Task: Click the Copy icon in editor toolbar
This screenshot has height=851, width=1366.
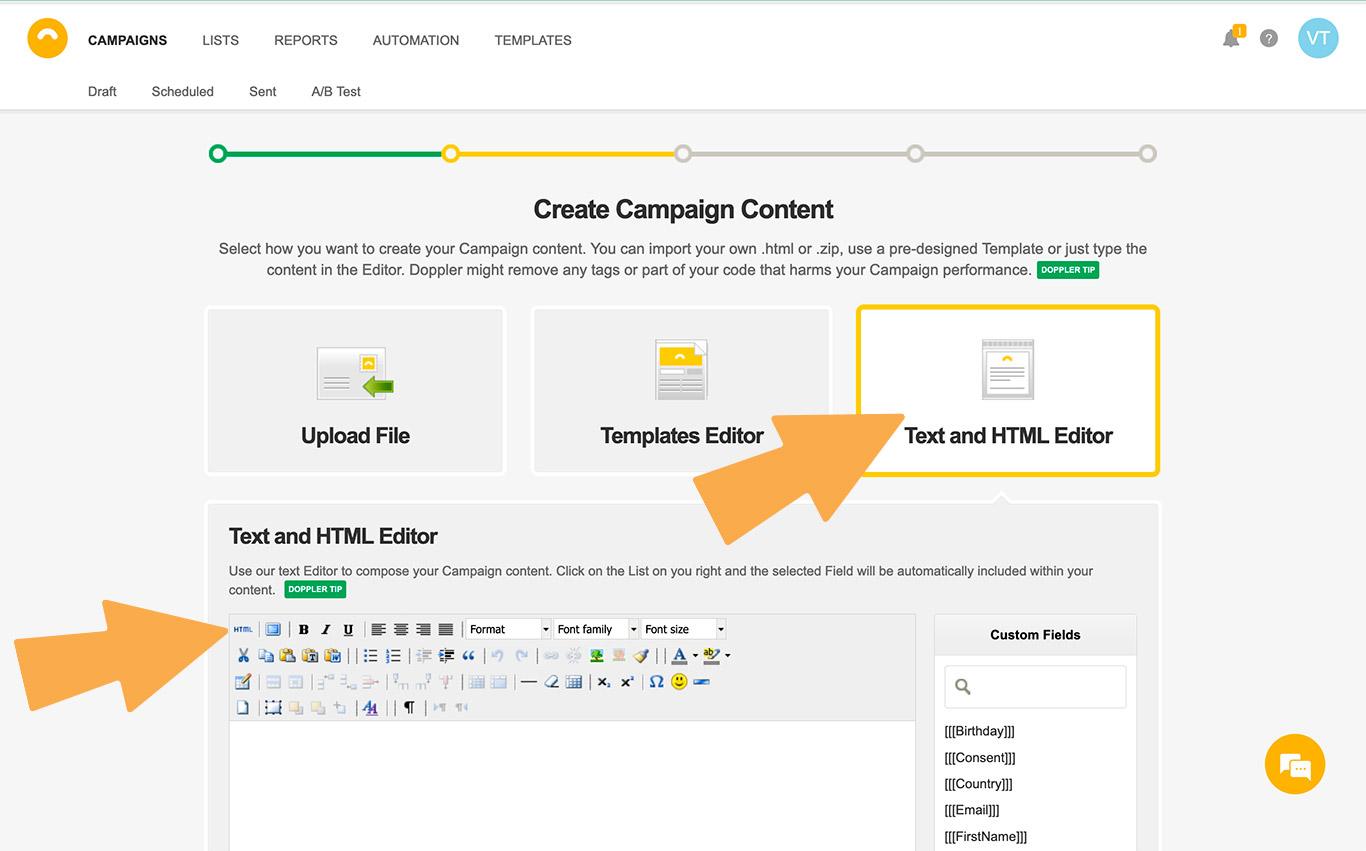Action: coord(266,656)
